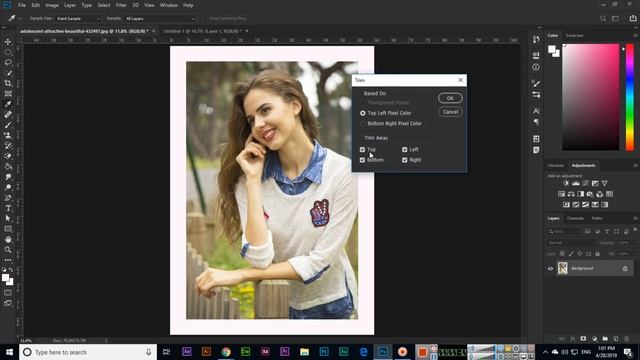Screen dimensions: 640x360
Task: Uncheck the Right trim checkbox
Action: (404, 160)
